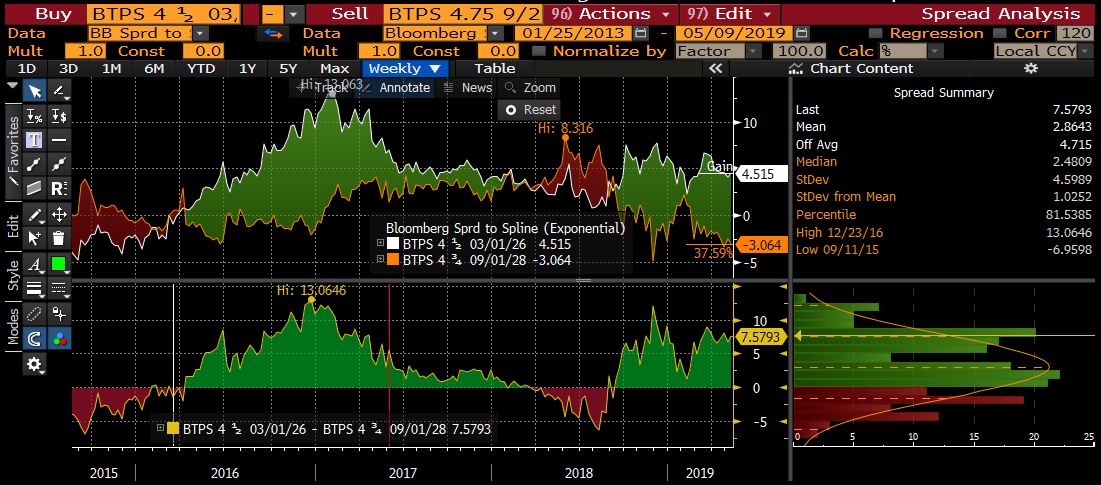Open calendar for end date 05/09/2019

click(801, 33)
